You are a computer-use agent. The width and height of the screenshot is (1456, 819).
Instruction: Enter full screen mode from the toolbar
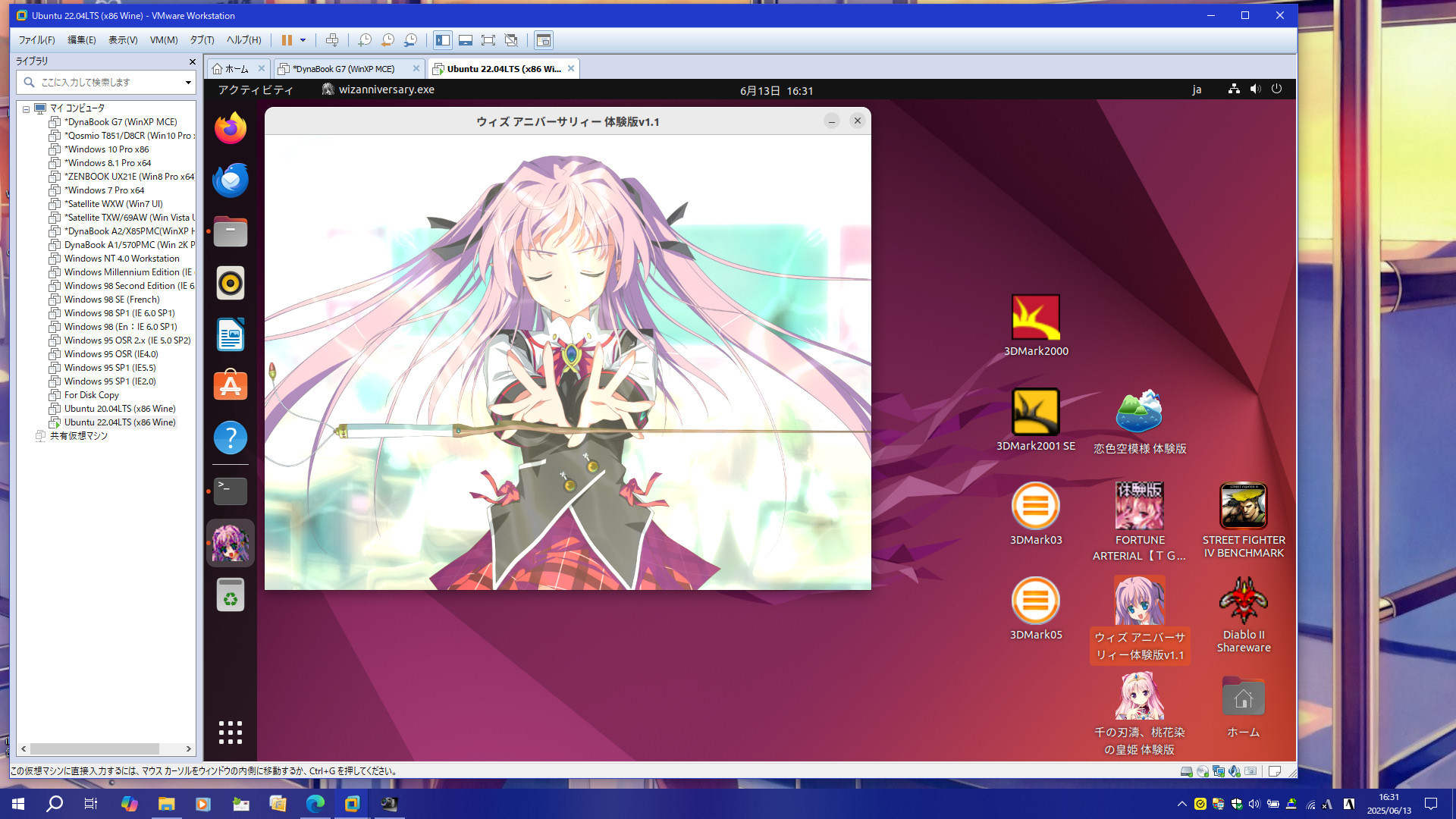(x=488, y=40)
